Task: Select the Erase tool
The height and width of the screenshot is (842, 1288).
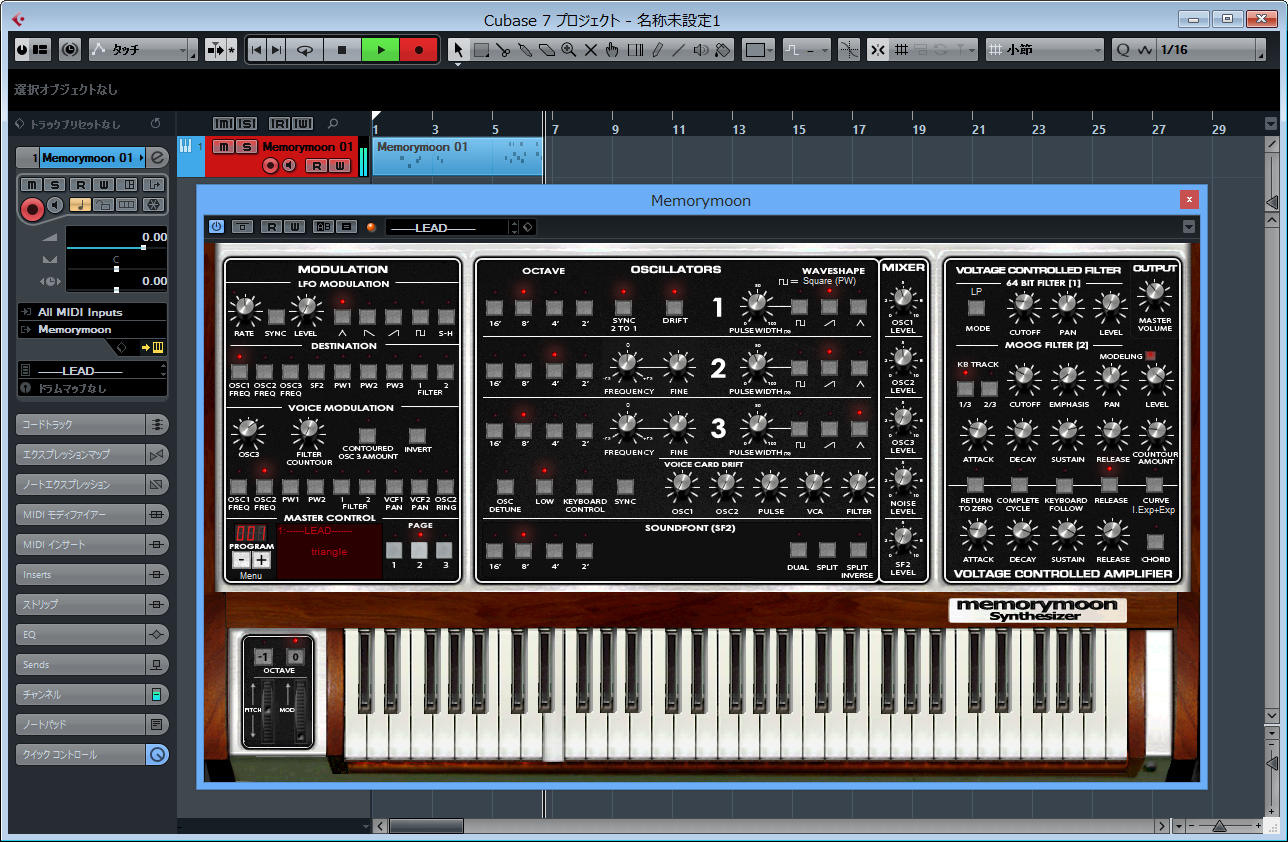Action: point(547,49)
